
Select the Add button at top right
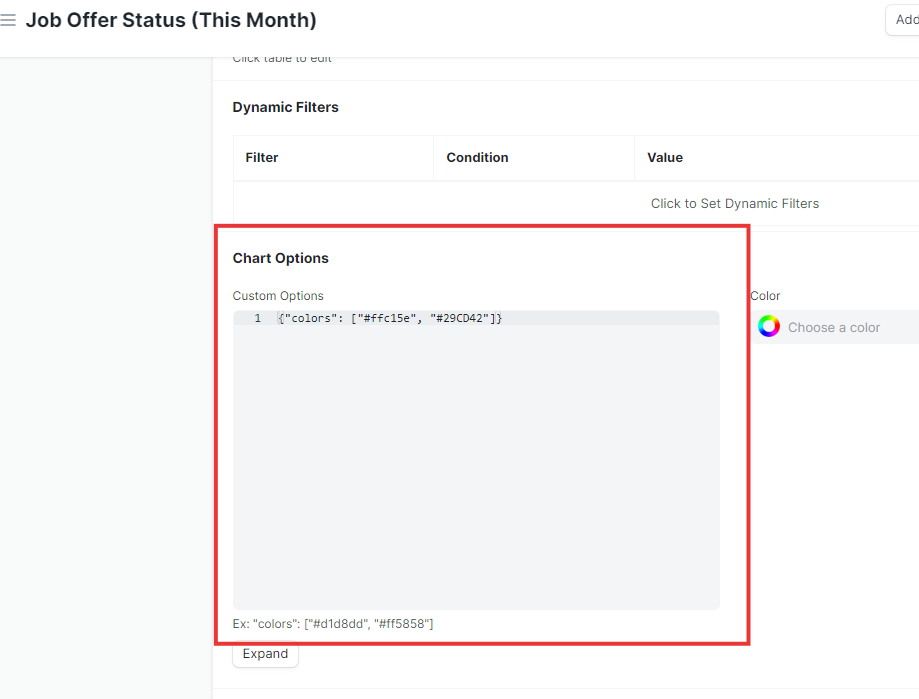905,19
